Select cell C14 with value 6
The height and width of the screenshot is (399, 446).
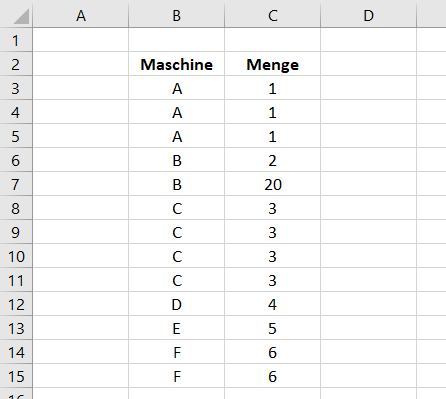pyautogui.click(x=273, y=352)
